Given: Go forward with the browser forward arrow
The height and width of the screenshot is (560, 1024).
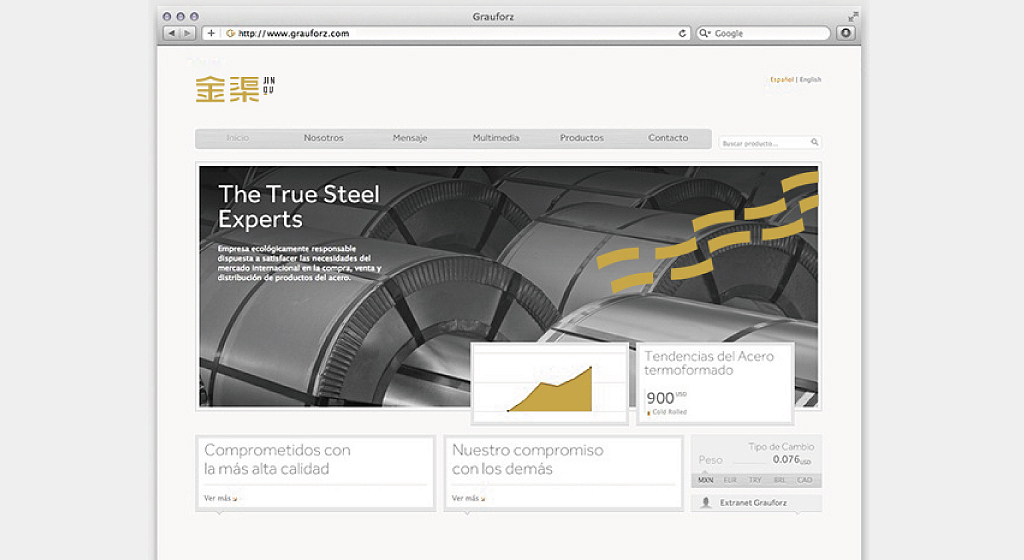Looking at the screenshot, I should point(187,33).
